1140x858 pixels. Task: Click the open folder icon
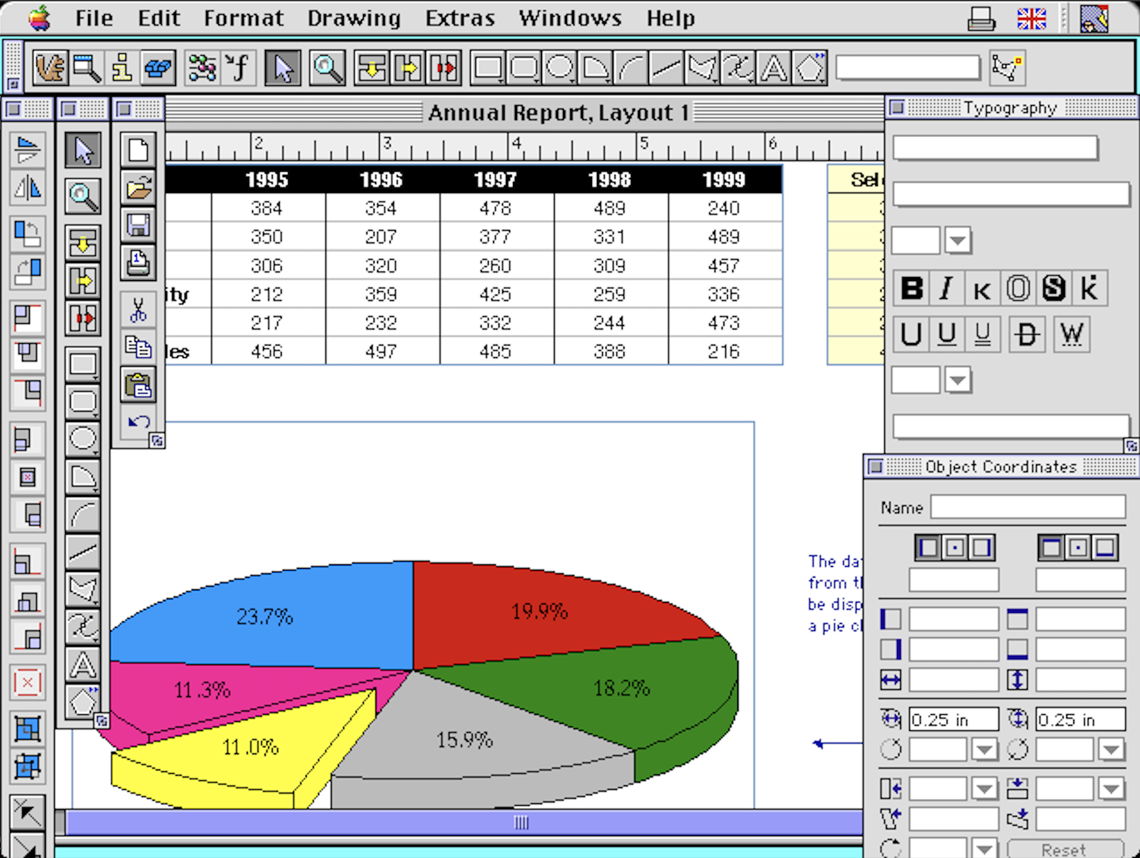point(138,188)
